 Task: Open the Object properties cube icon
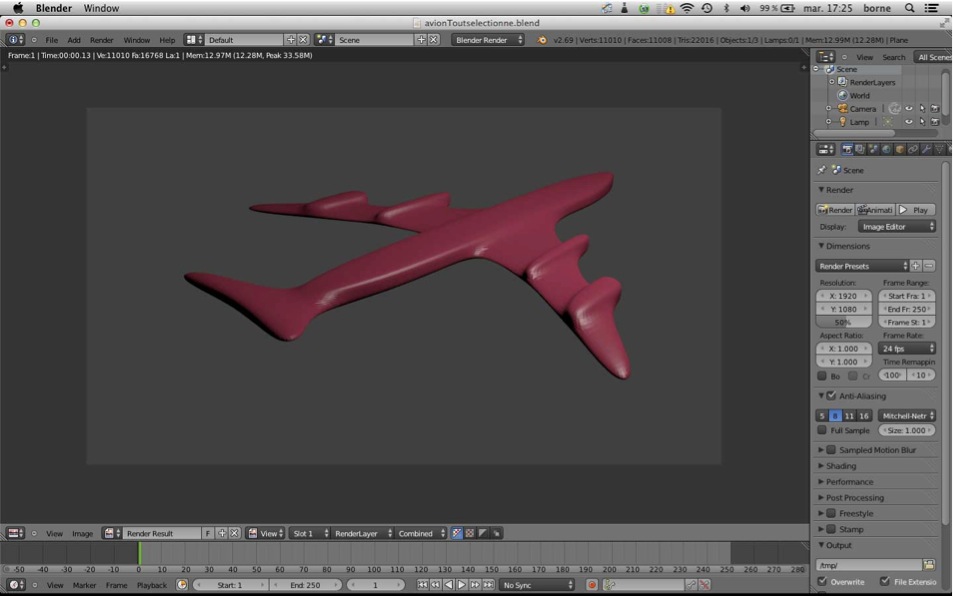(x=897, y=150)
